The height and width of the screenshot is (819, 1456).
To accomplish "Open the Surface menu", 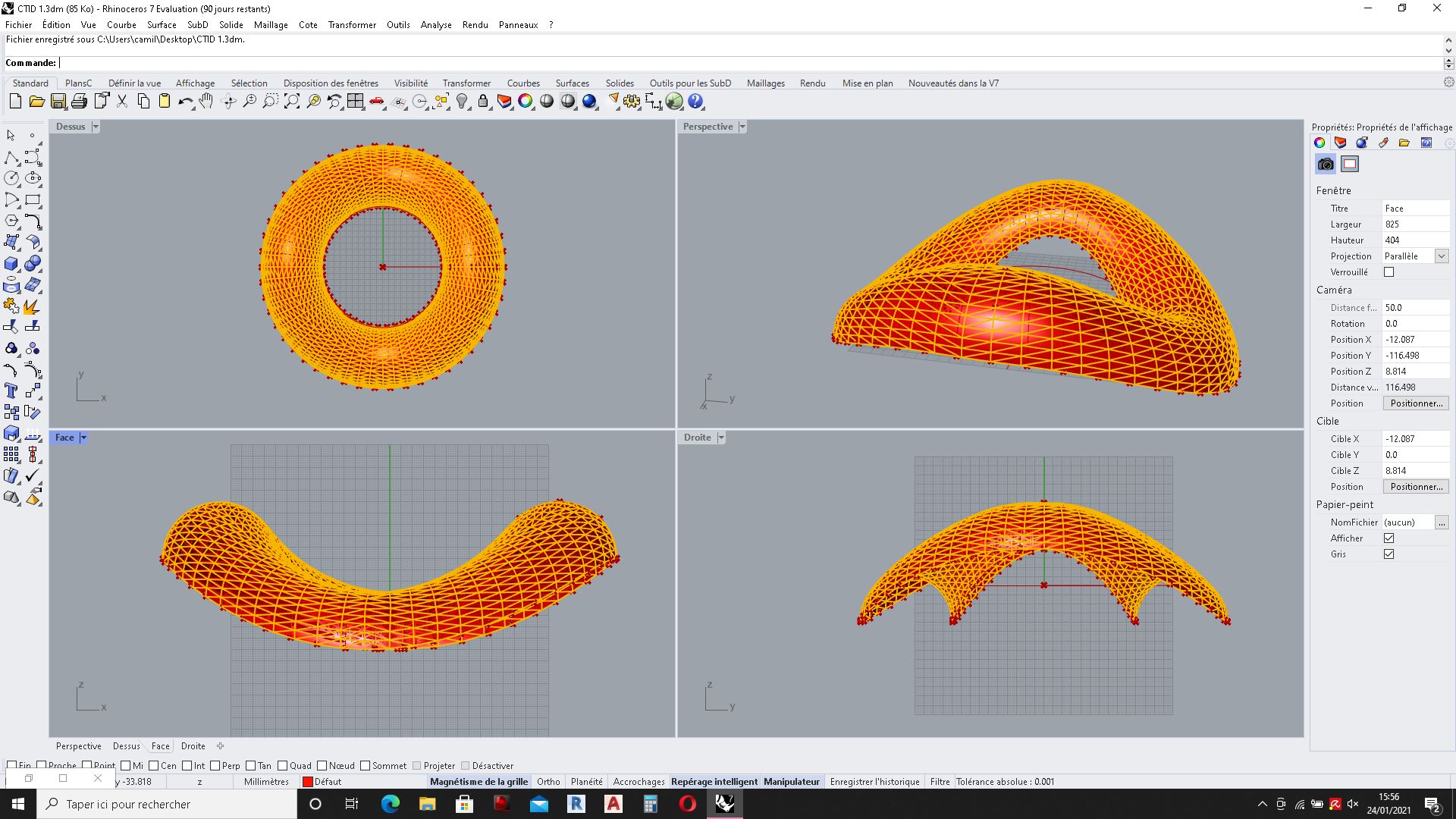I will 162,24.
